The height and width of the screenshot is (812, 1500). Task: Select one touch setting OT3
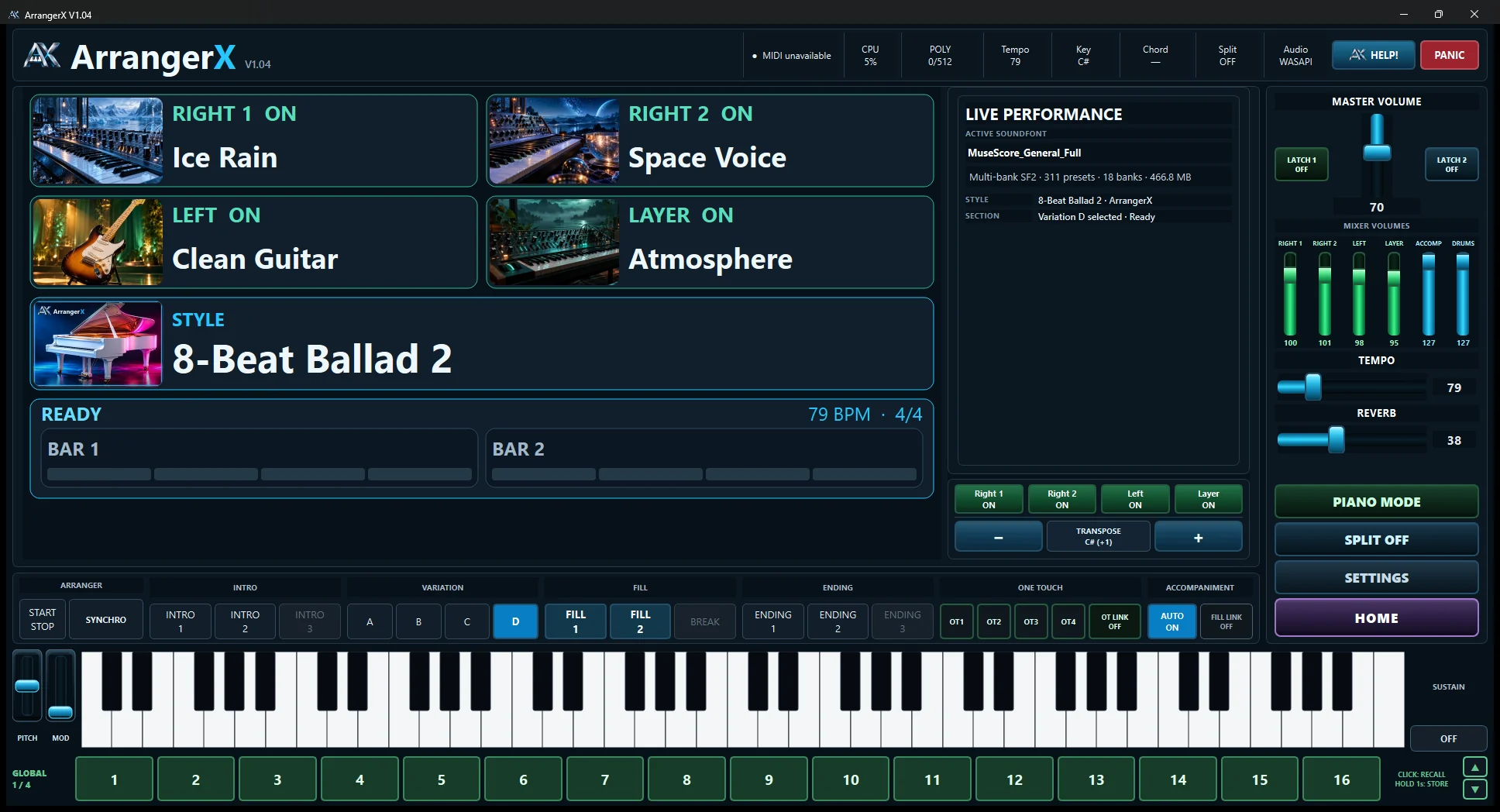pos(1030,621)
